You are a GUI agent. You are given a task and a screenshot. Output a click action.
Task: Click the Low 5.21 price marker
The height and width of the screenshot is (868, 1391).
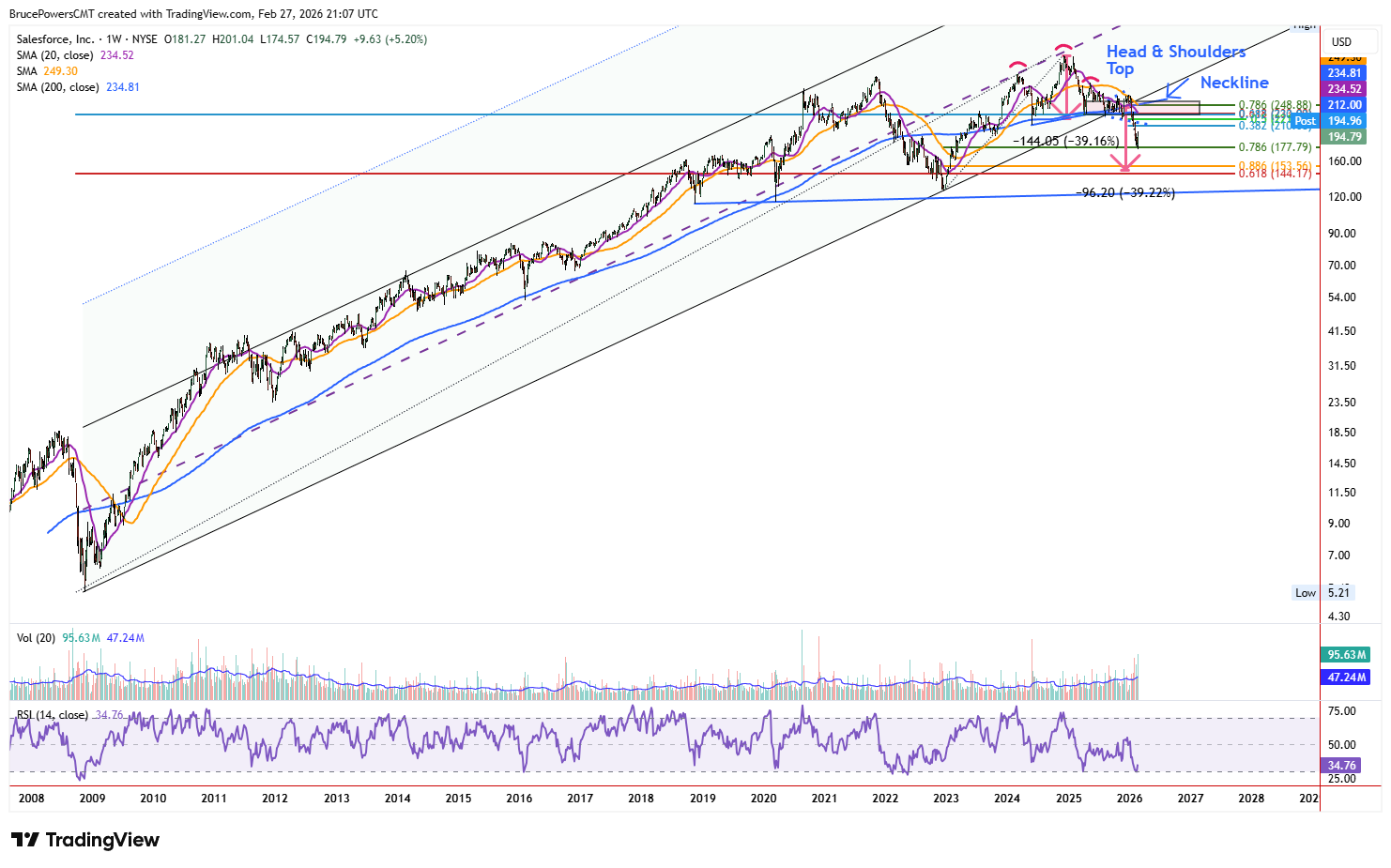click(x=1323, y=593)
